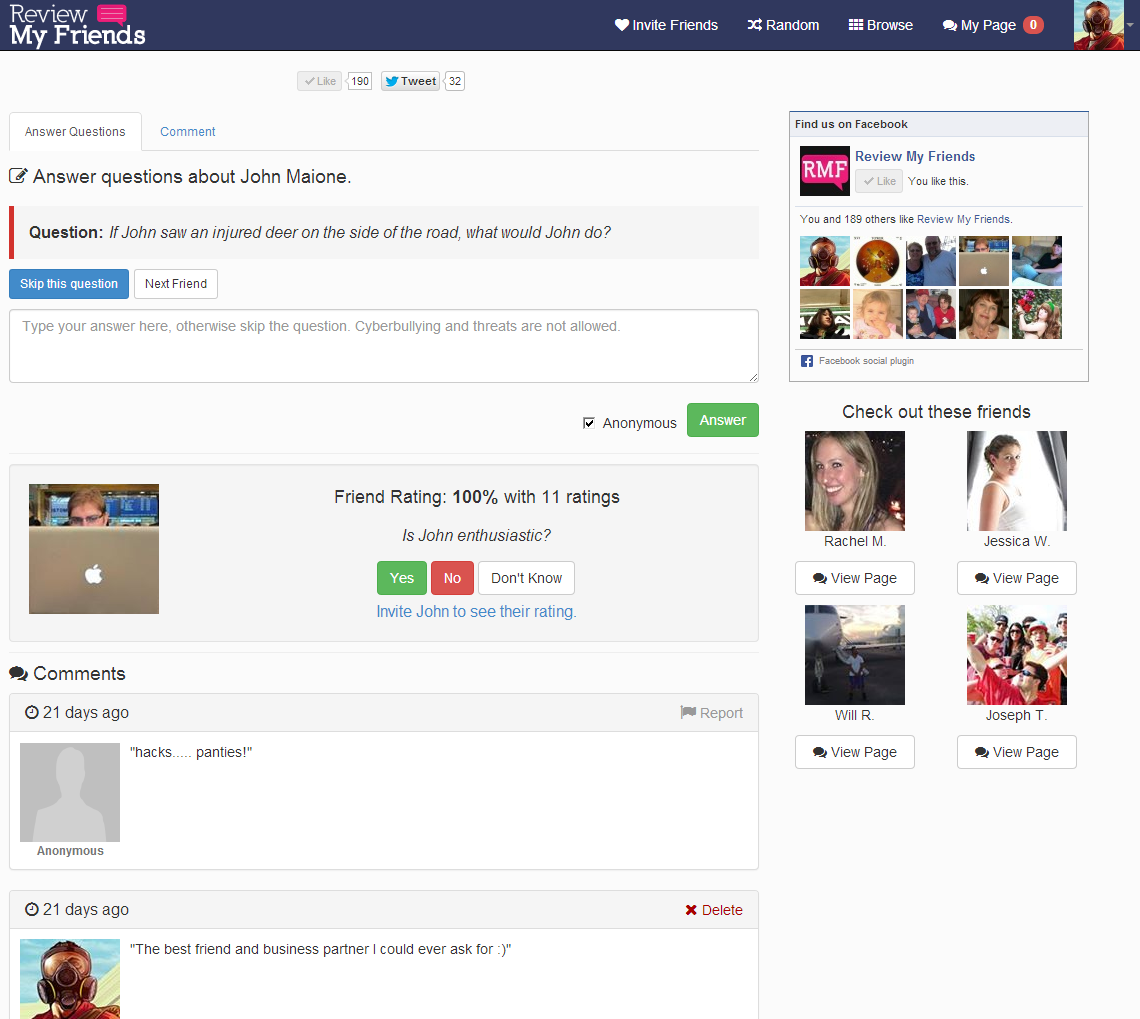Vote Yes on enthusiastic question

pos(401,578)
